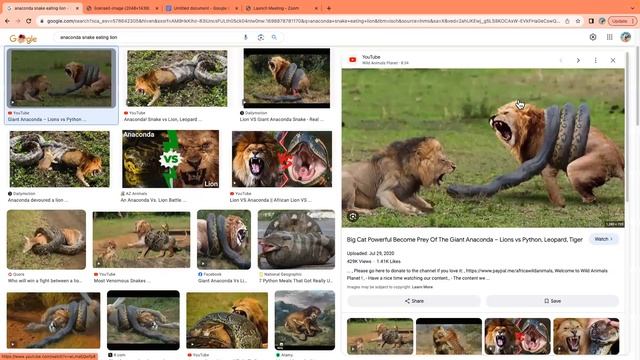Click the Share button
640x360 pixels.
pyautogui.click(x=414, y=301)
